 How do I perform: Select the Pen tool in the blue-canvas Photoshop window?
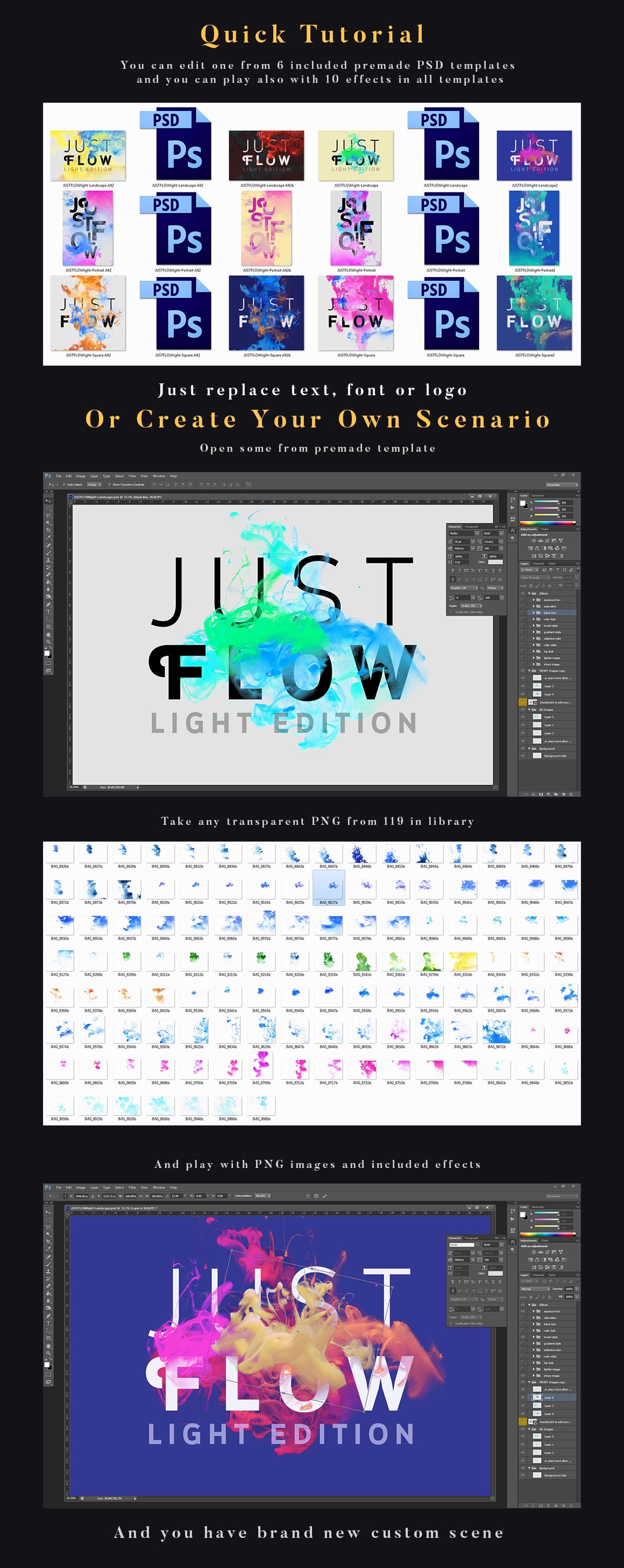(48, 1316)
